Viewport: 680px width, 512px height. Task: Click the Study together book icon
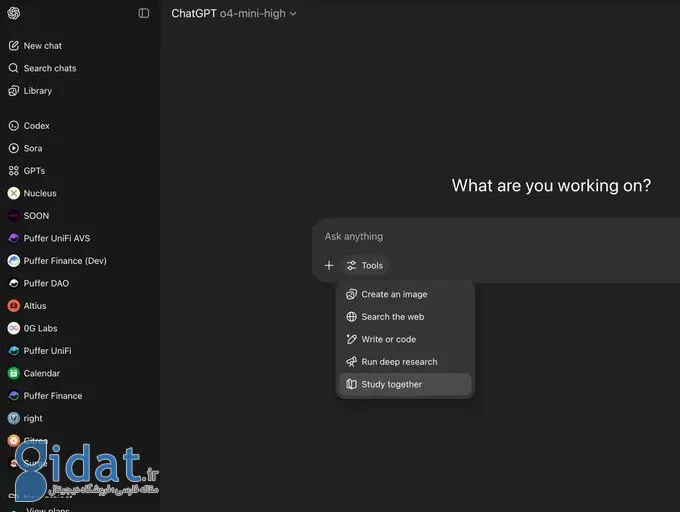[351, 385]
